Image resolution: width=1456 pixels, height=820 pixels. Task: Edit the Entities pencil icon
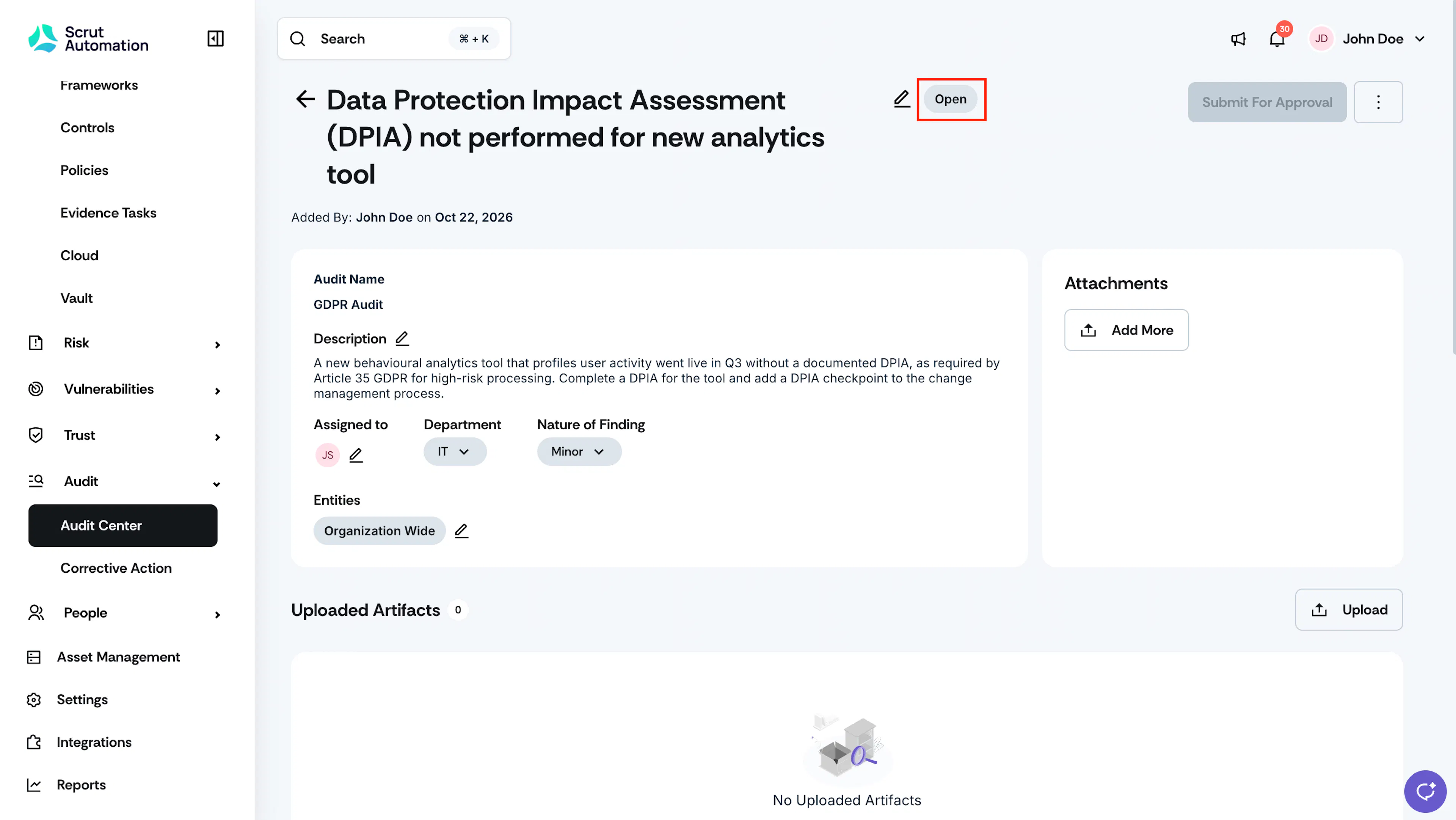[461, 531]
